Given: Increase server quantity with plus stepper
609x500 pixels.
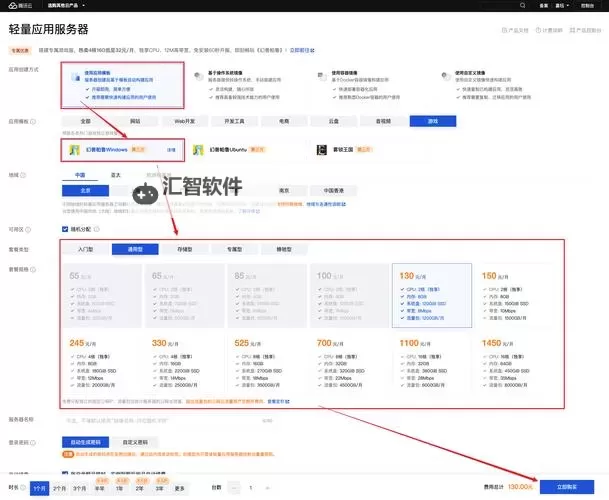Looking at the screenshot, I should pyautogui.click(x=267, y=488).
